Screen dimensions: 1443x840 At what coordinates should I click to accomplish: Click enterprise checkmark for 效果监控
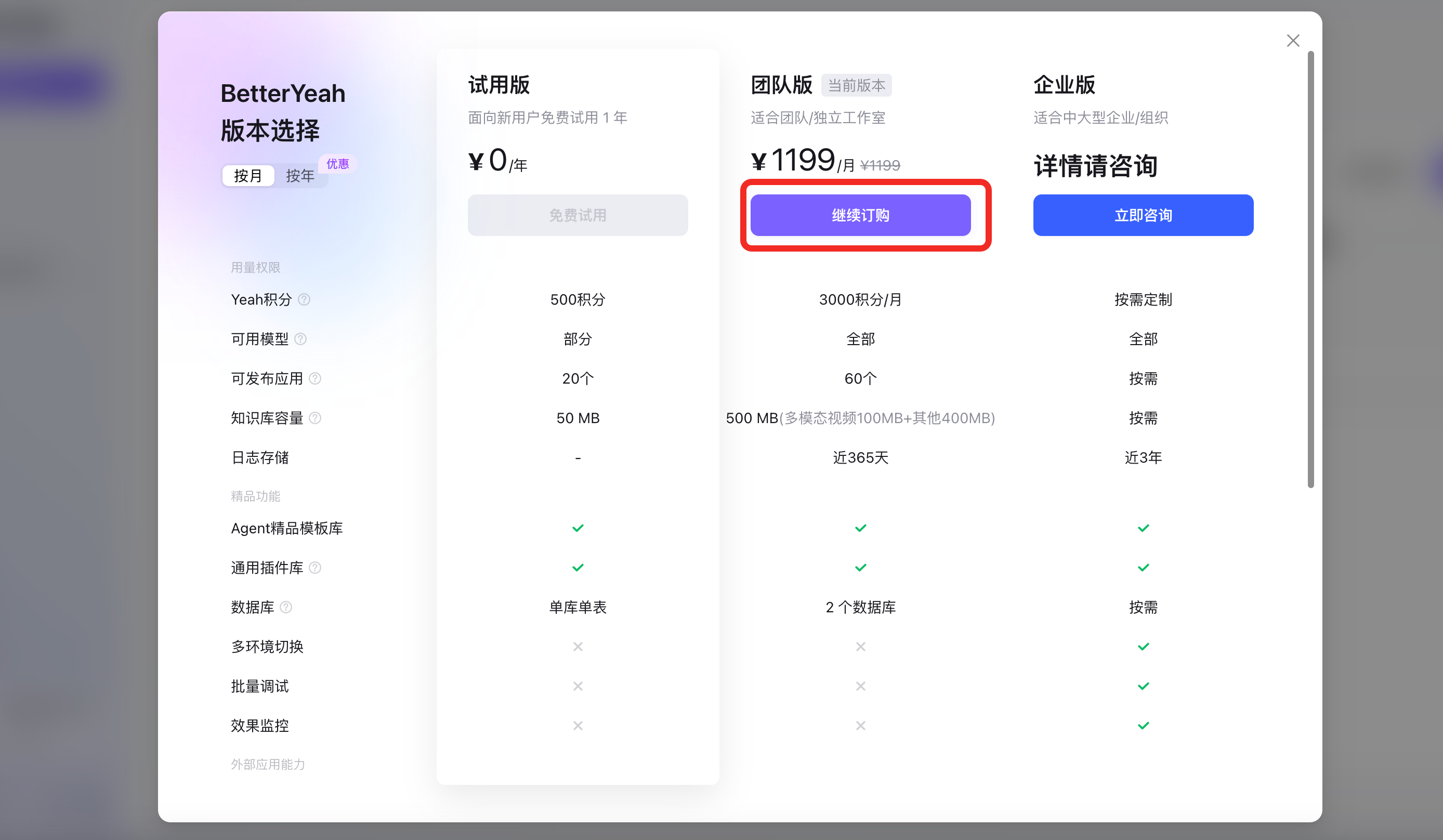(x=1143, y=726)
